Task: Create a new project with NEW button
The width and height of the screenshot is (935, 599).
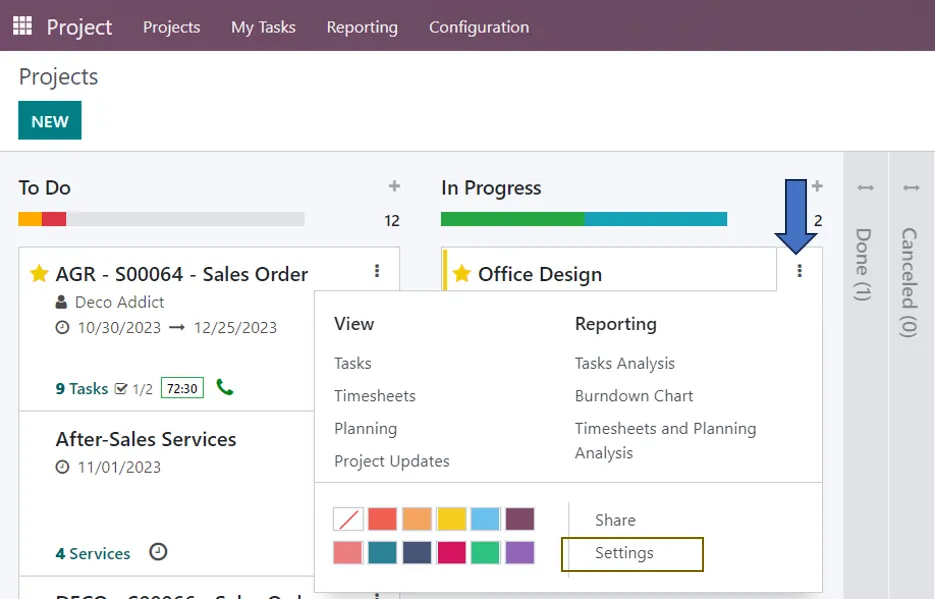Action: pos(49,120)
